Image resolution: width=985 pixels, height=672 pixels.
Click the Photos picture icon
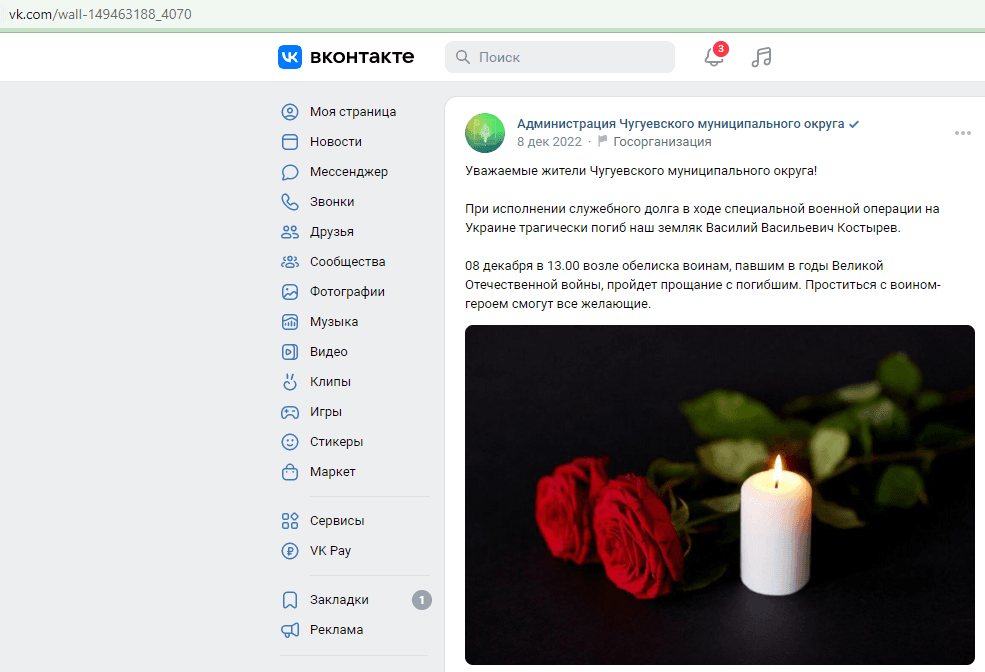coord(290,292)
